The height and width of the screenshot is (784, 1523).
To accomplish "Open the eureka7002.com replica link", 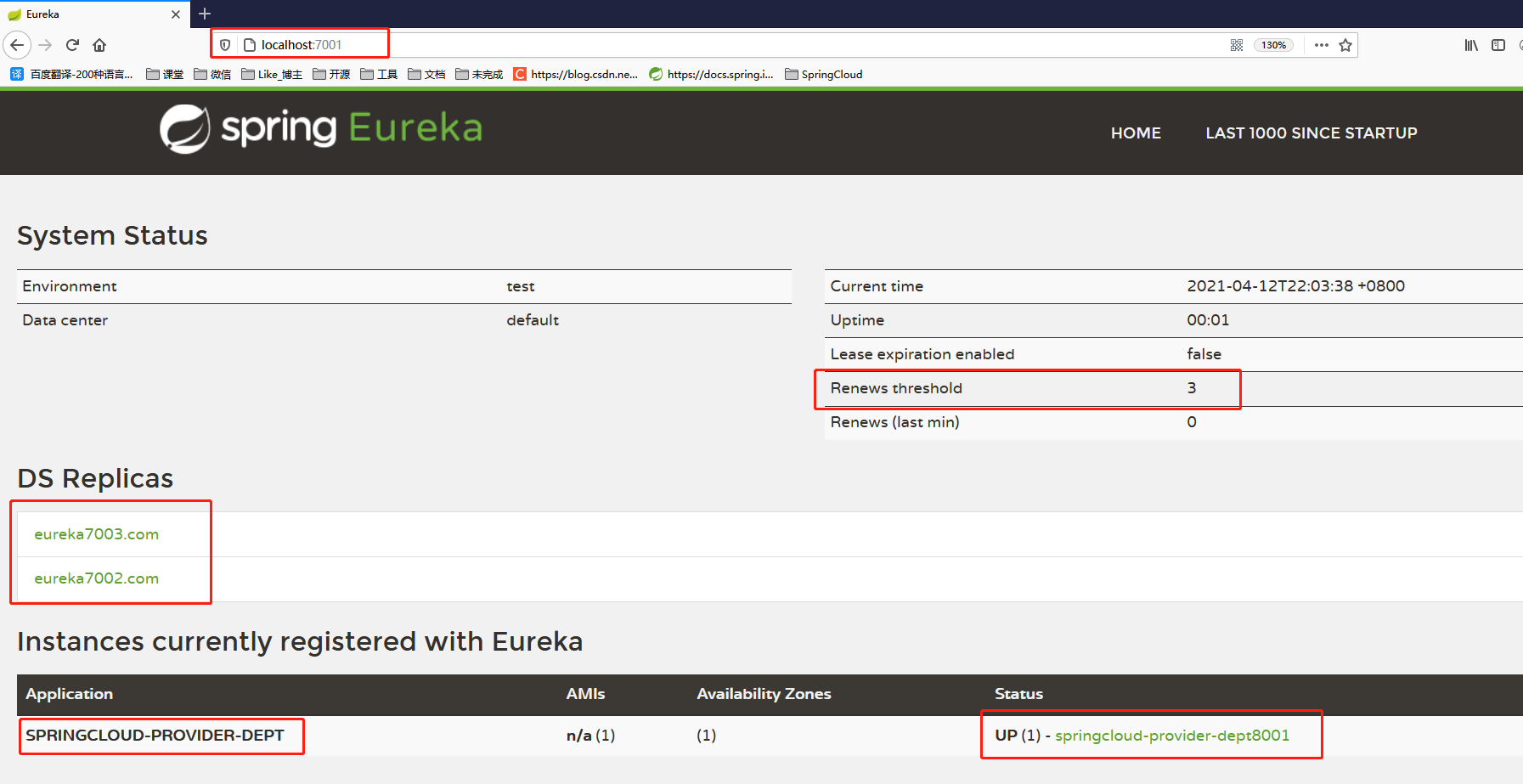I will (97, 578).
